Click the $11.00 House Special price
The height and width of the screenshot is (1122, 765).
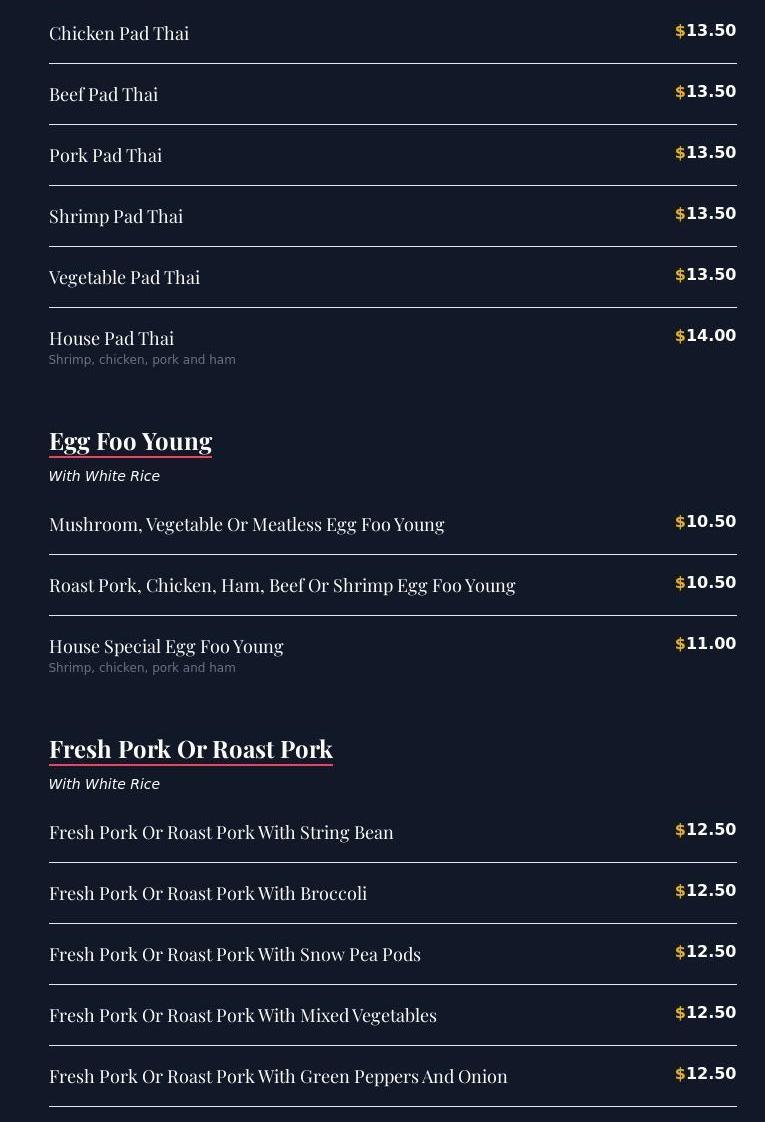706,644
